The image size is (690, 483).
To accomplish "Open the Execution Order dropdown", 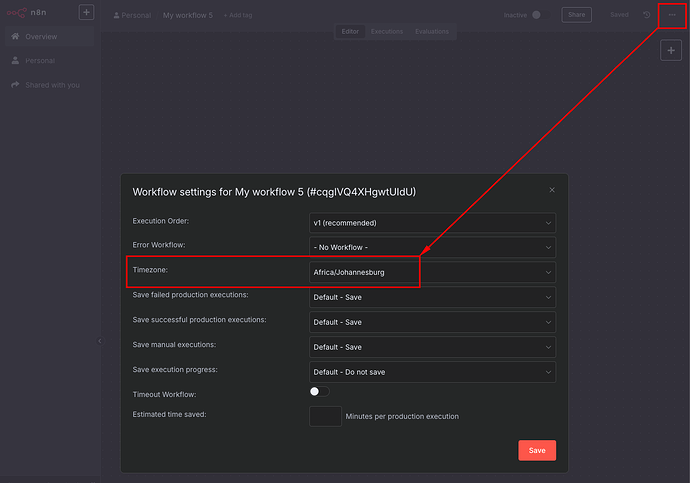I will [432, 223].
